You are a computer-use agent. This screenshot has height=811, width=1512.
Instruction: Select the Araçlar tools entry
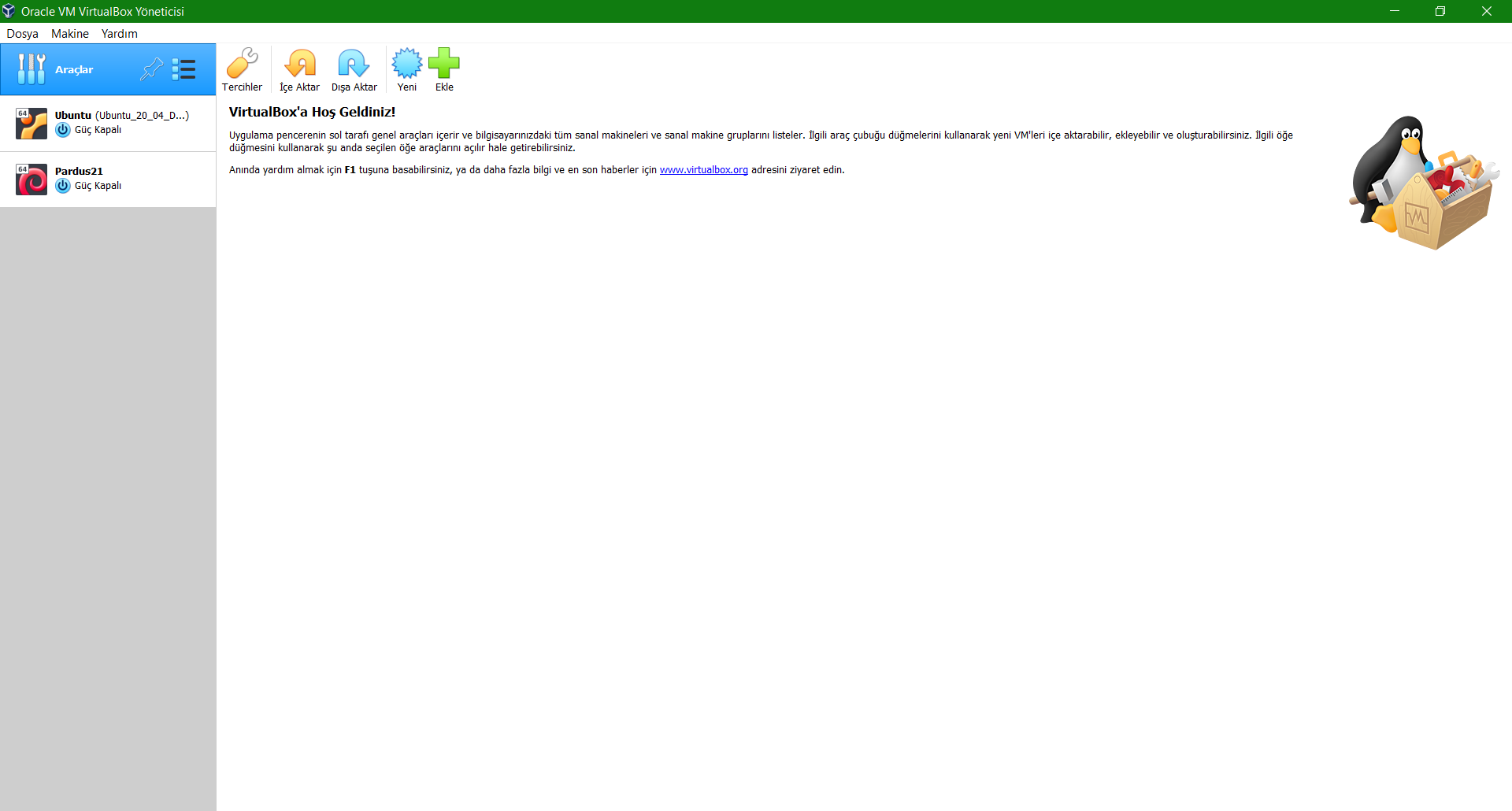[108, 69]
